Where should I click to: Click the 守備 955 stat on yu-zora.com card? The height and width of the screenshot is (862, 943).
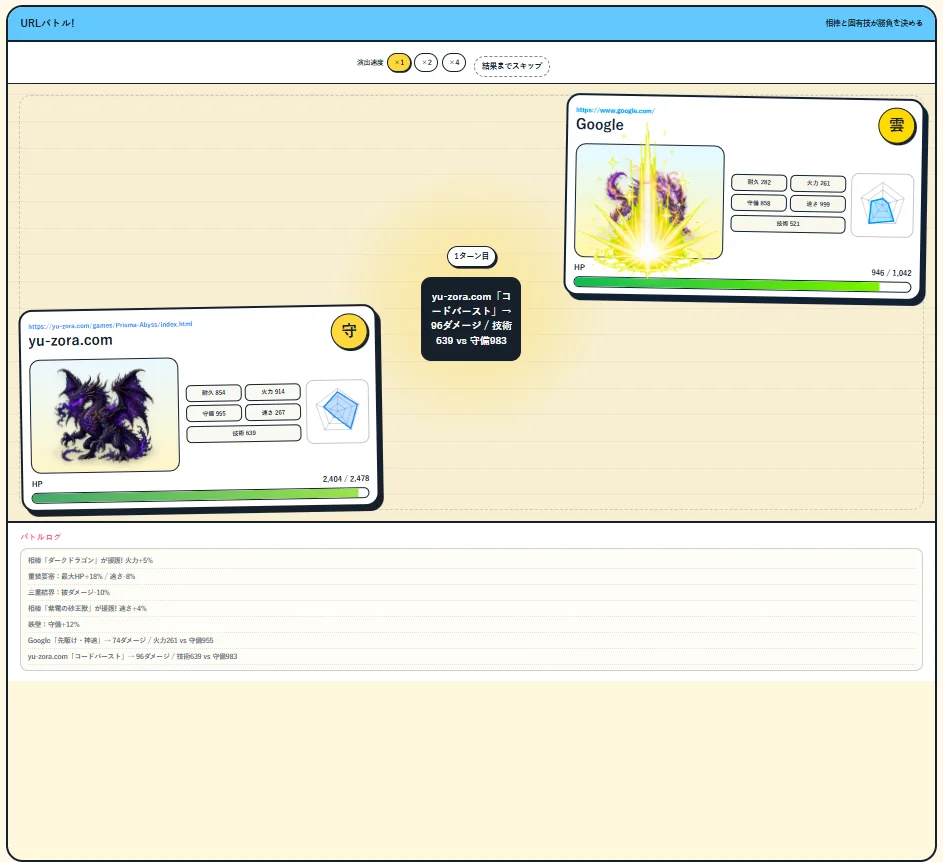coord(213,413)
